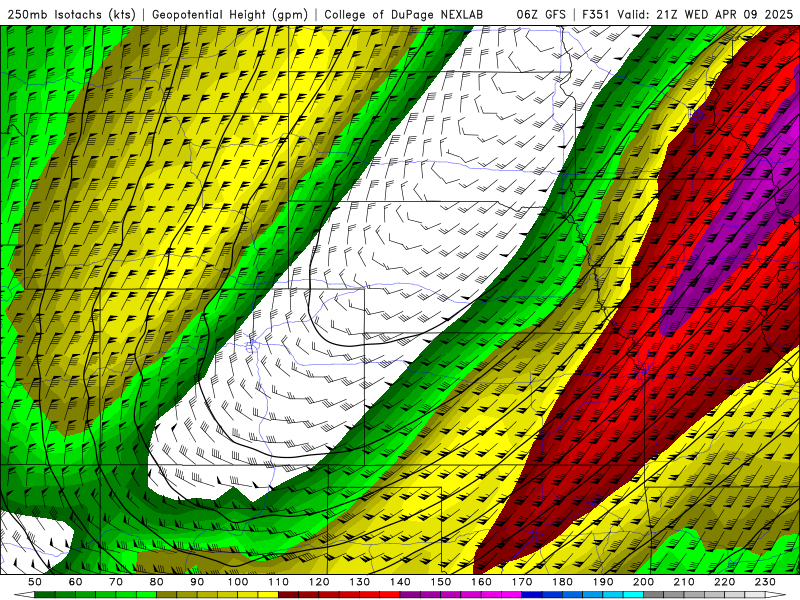Click the bright green swatch just below 80

[x=146, y=595]
